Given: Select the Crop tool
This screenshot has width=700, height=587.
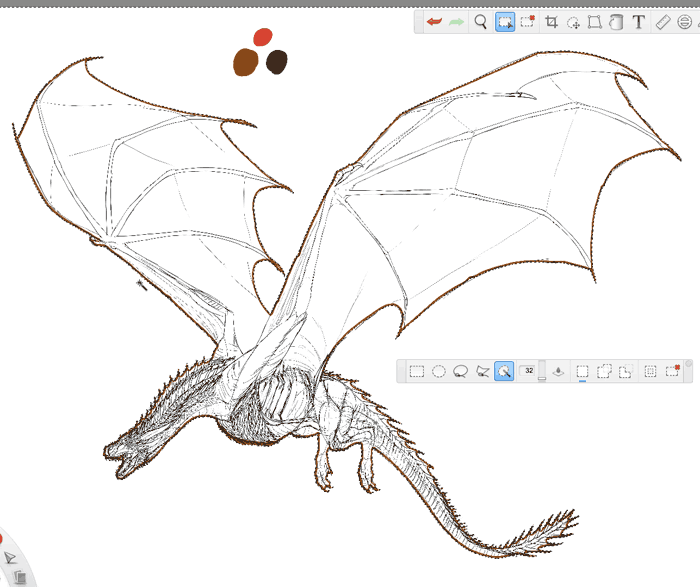Looking at the screenshot, I should 551,21.
